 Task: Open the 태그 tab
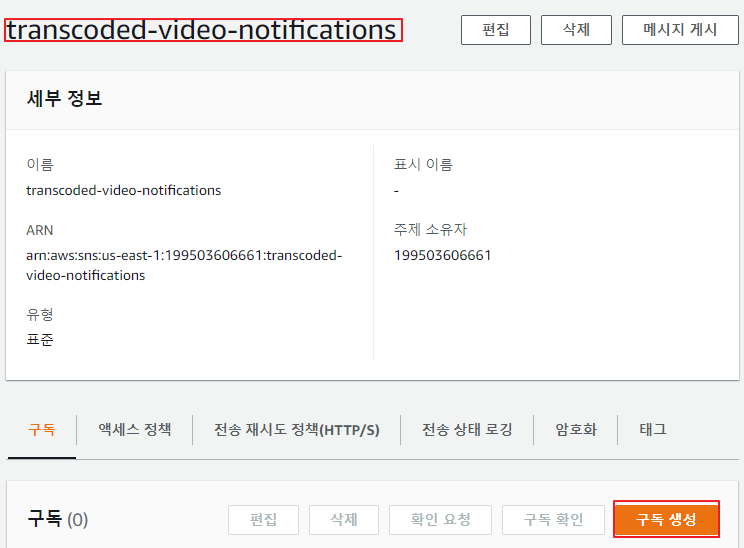[653, 429]
